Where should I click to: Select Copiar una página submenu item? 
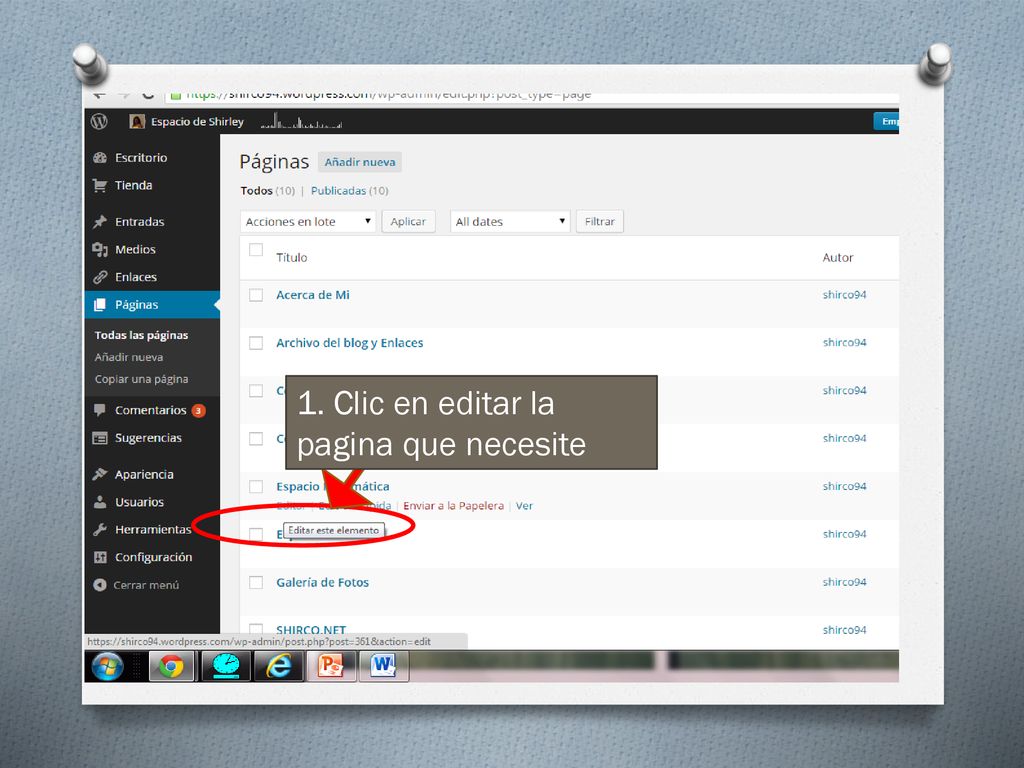(x=141, y=379)
